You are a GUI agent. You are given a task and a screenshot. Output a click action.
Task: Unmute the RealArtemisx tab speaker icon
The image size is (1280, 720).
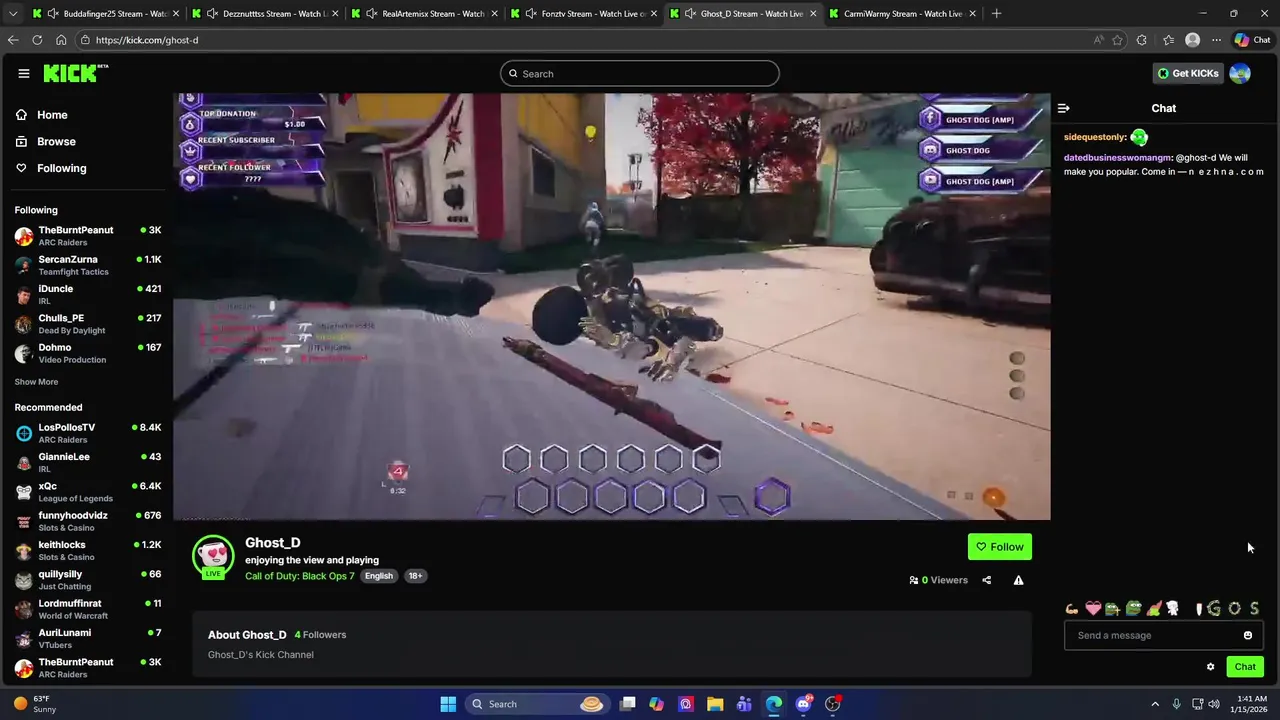(x=372, y=14)
